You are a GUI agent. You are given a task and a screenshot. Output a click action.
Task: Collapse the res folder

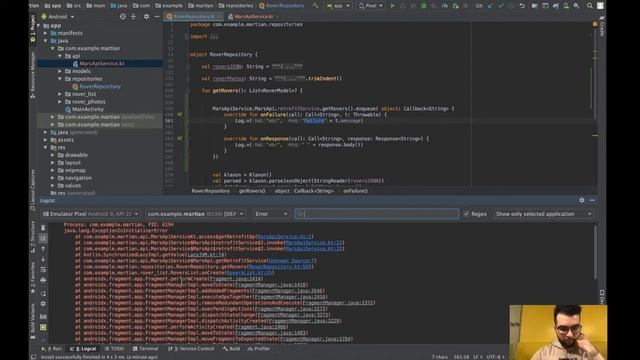(46, 147)
